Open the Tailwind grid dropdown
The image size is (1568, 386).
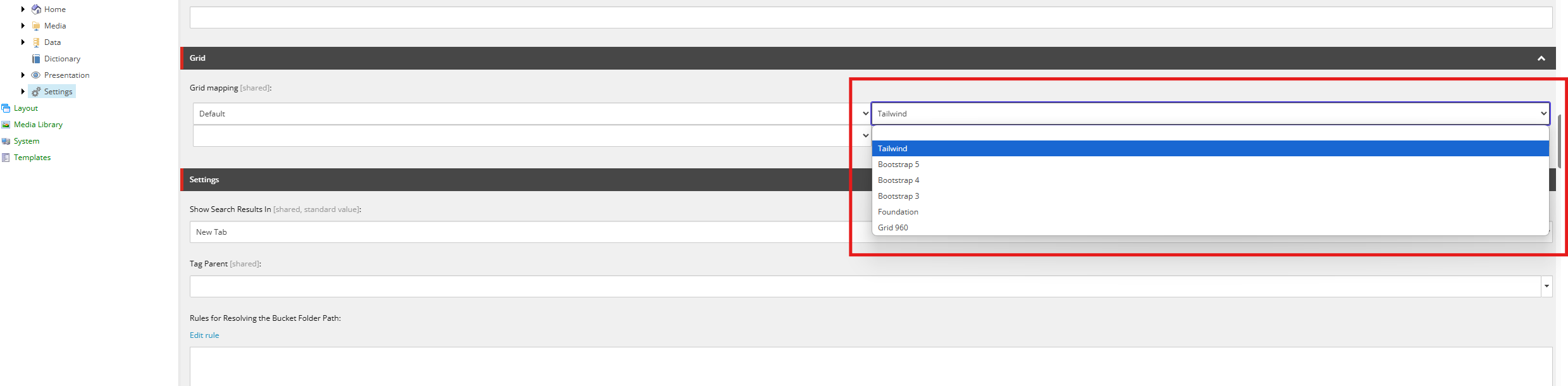tap(1210, 114)
